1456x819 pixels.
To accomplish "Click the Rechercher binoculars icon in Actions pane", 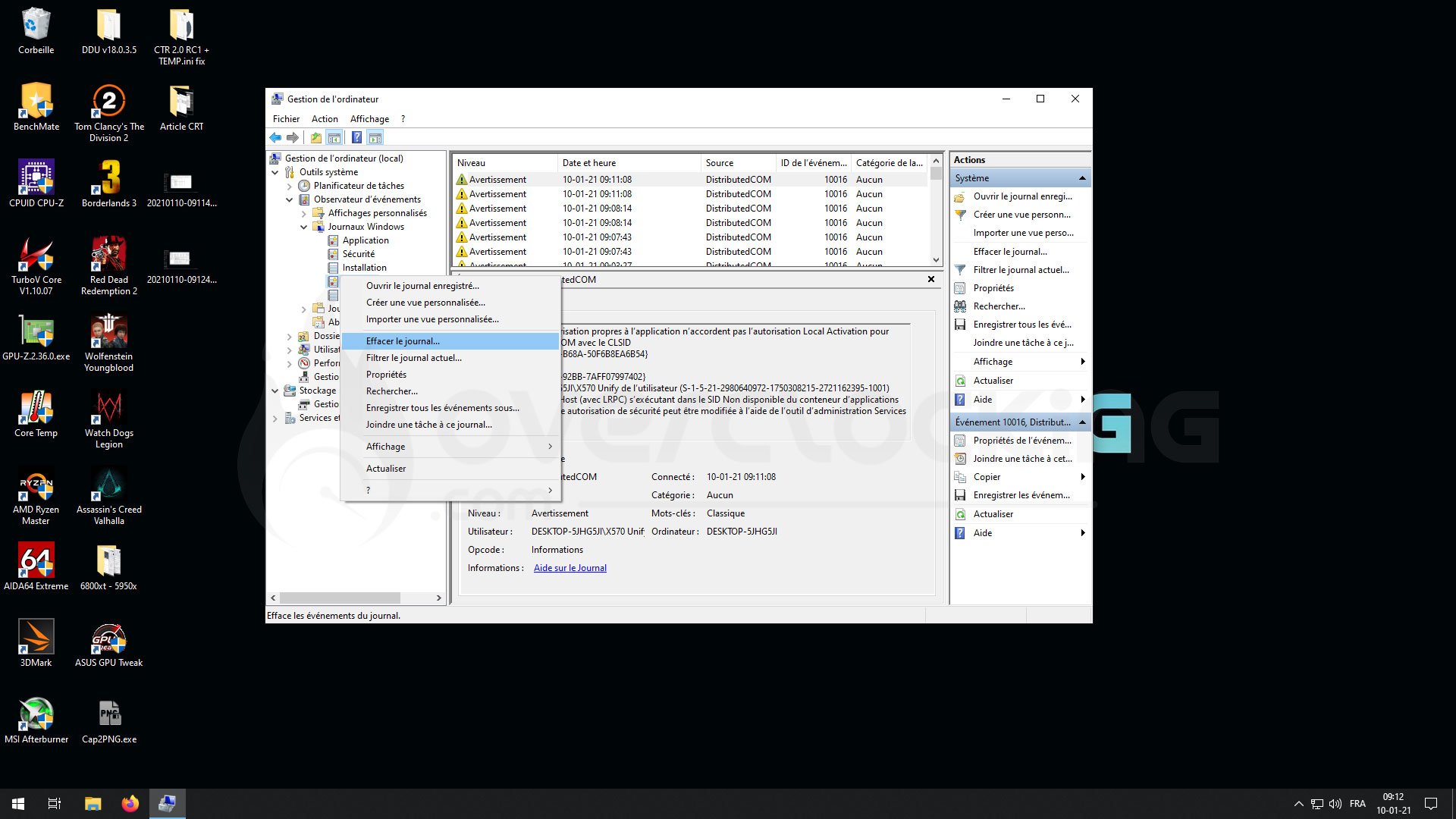I will coord(960,306).
